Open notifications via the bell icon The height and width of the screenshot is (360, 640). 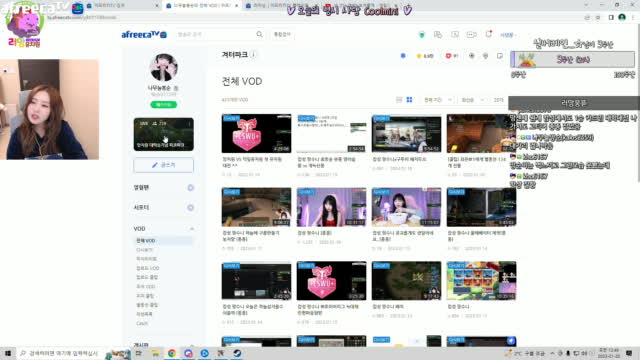click(489, 34)
